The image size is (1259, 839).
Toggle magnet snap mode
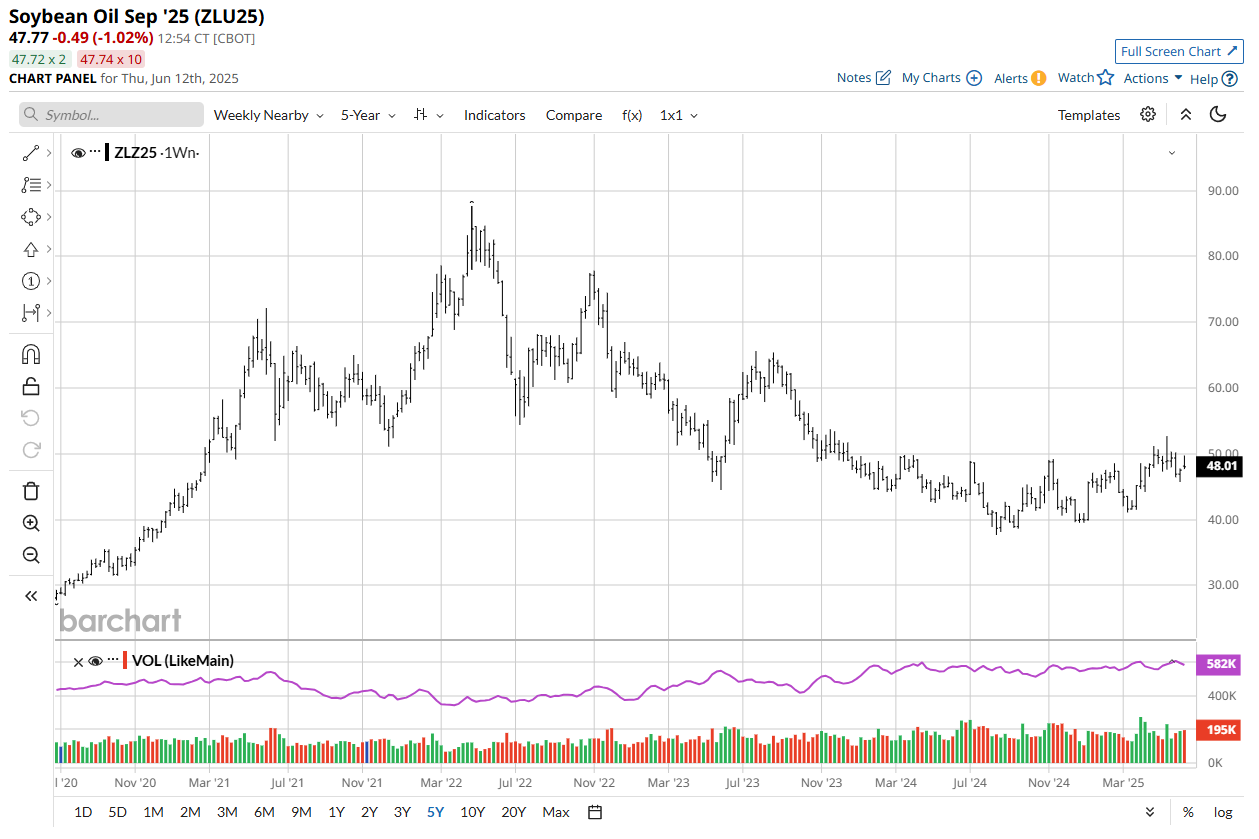31,354
